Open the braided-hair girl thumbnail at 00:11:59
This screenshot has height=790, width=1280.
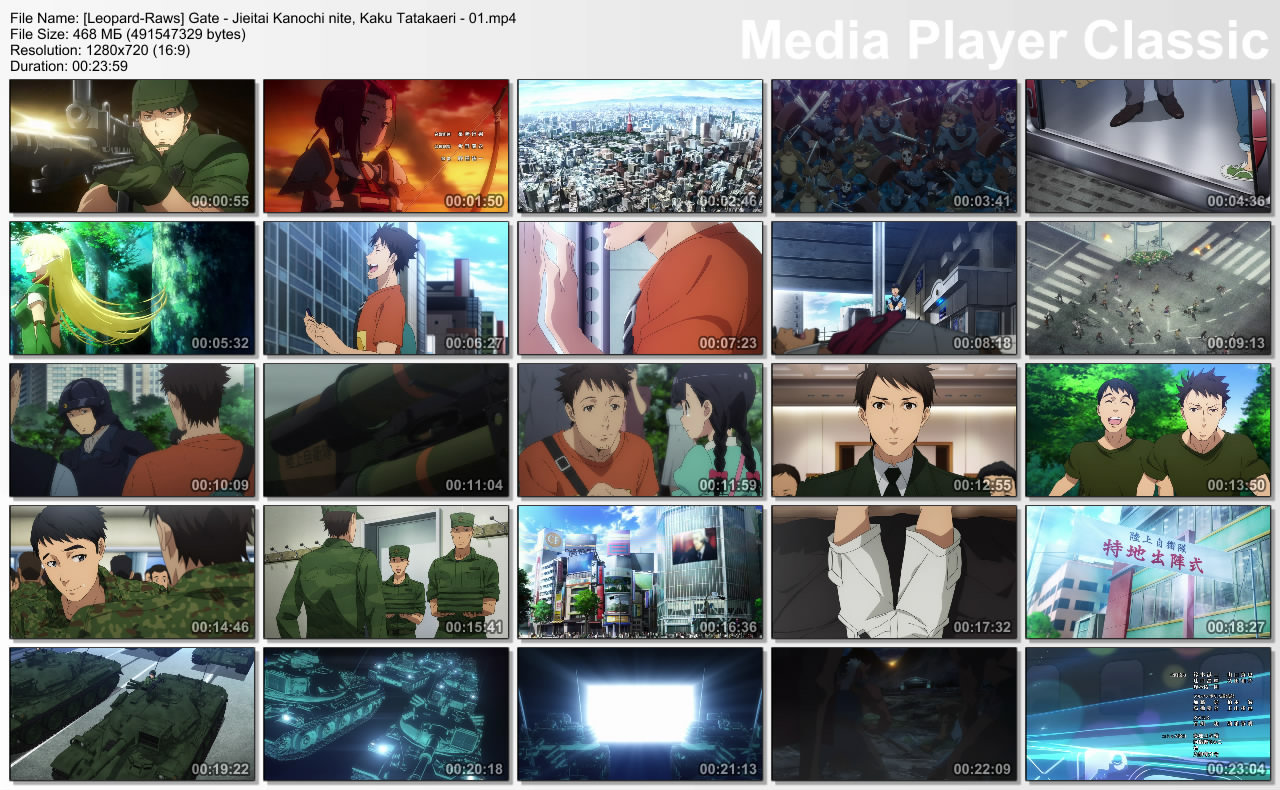640,430
